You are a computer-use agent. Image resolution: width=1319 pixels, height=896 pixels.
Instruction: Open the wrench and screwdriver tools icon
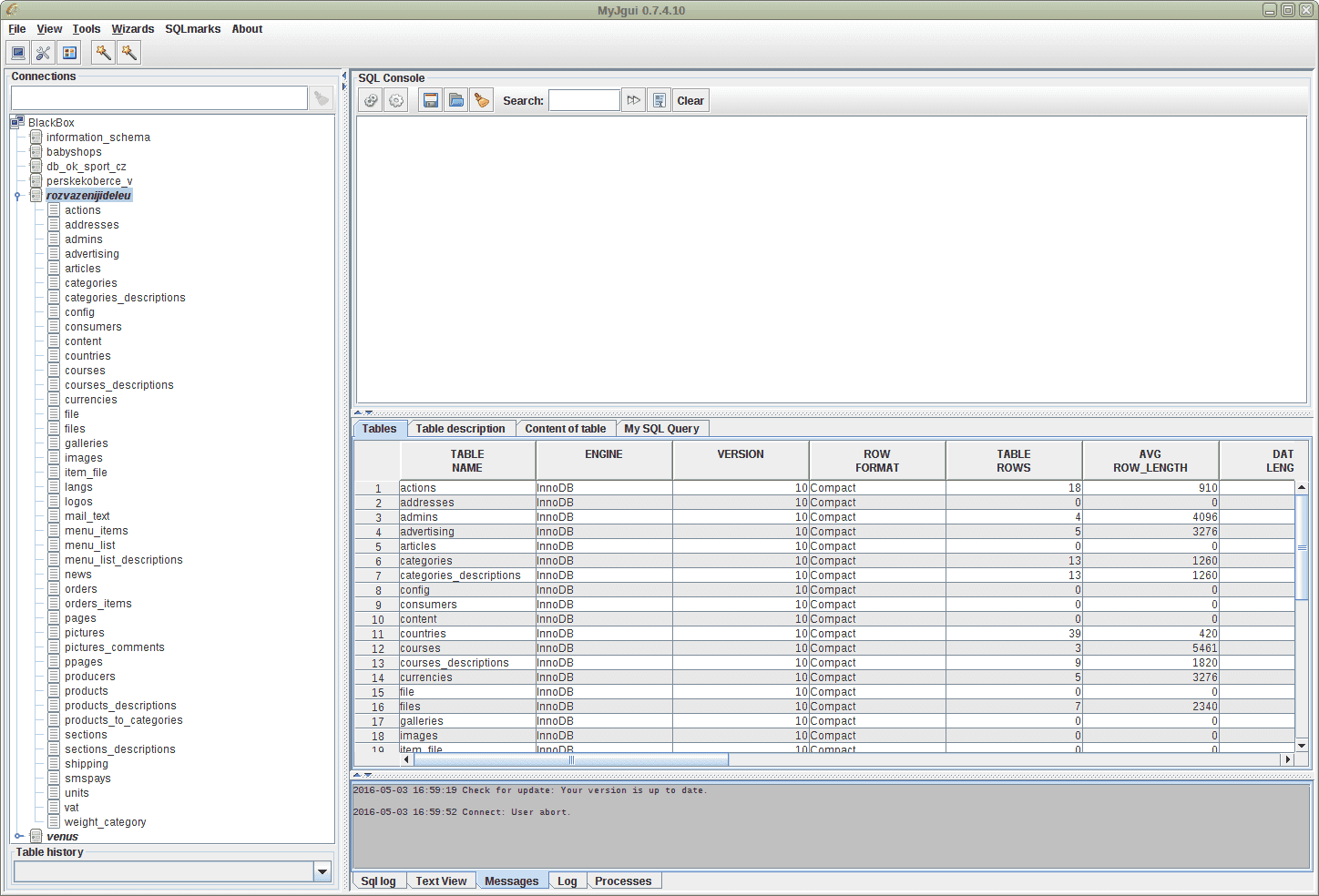point(44,53)
